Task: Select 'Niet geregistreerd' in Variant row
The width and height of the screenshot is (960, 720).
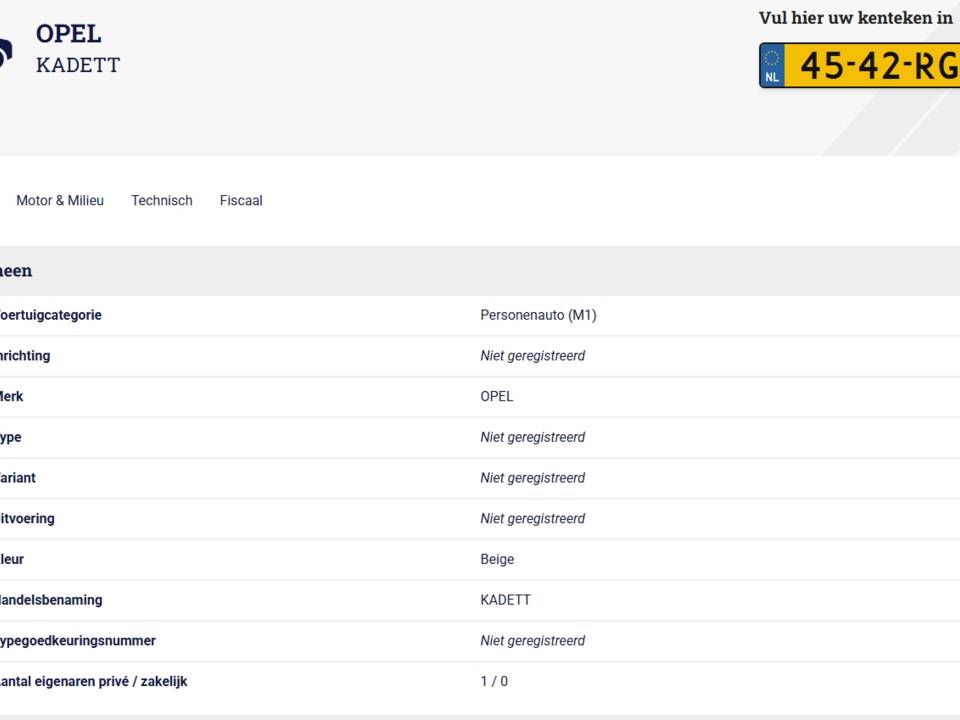Action: pyautogui.click(x=533, y=478)
